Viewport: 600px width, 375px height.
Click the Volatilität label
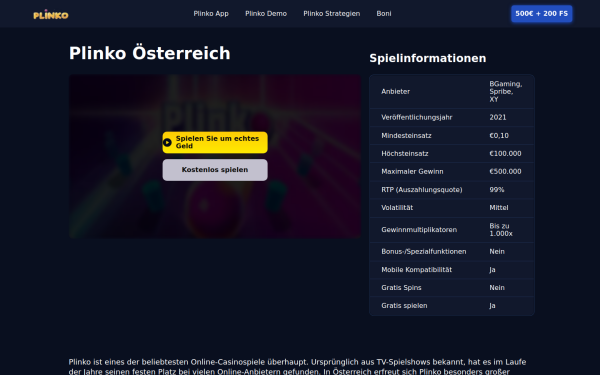point(397,208)
